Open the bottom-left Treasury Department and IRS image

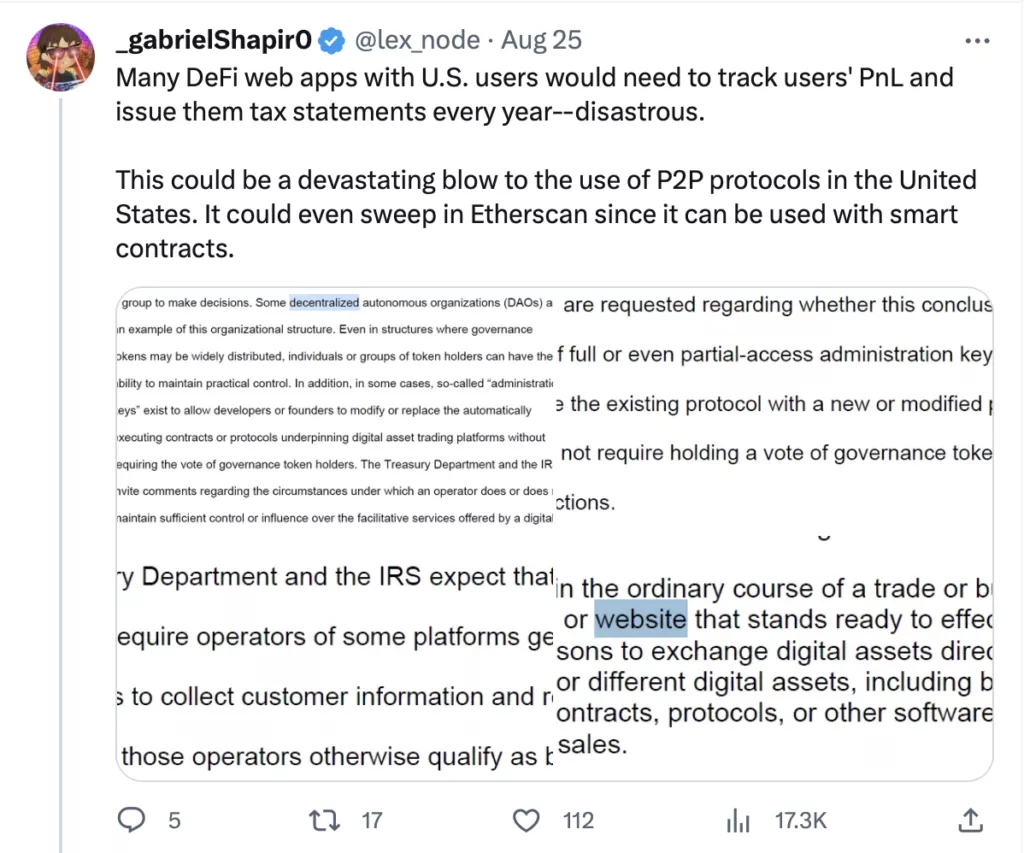[x=335, y=665]
